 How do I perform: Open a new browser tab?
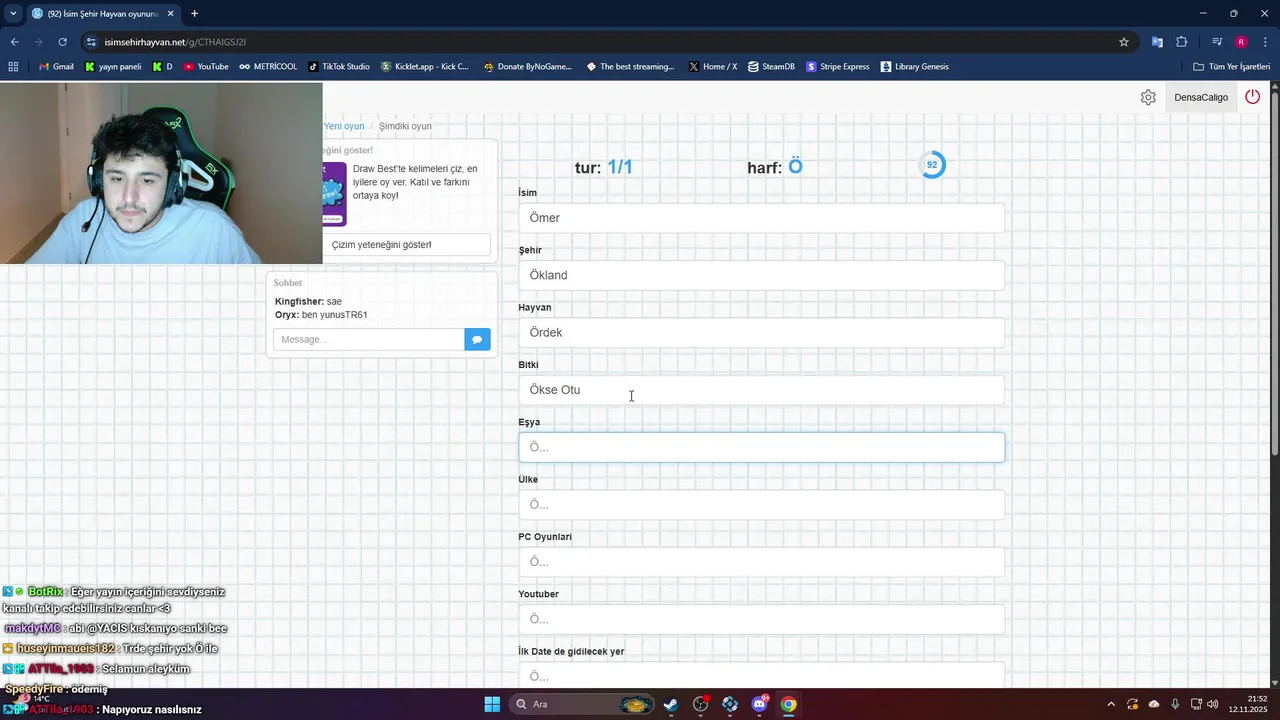coord(194,14)
